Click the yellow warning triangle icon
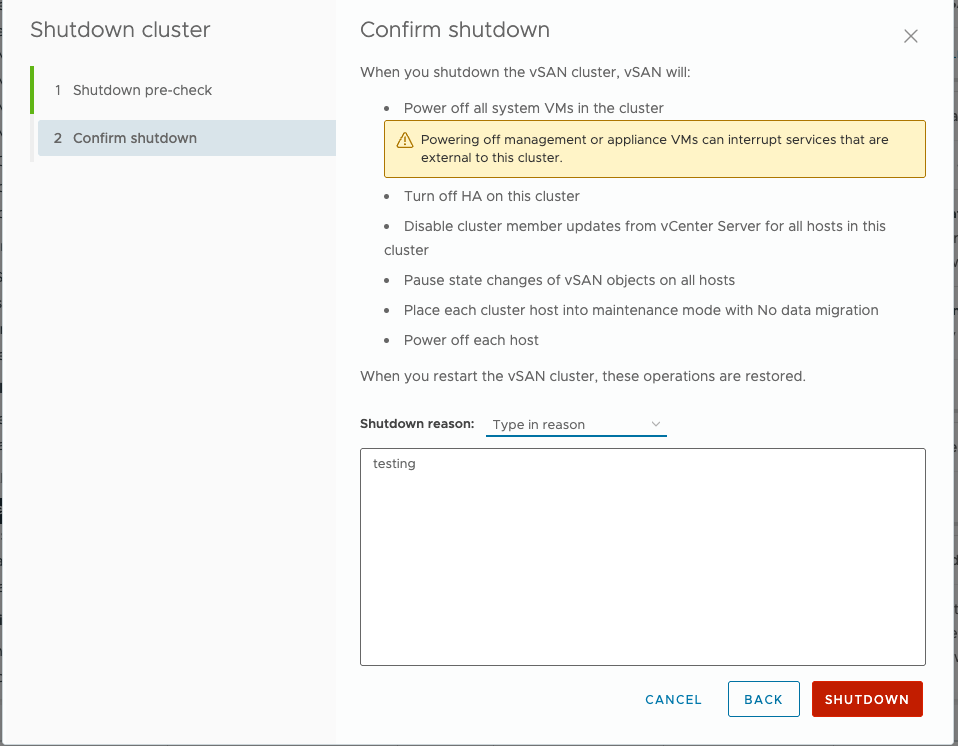Image resolution: width=958 pixels, height=746 pixels. pos(404,140)
